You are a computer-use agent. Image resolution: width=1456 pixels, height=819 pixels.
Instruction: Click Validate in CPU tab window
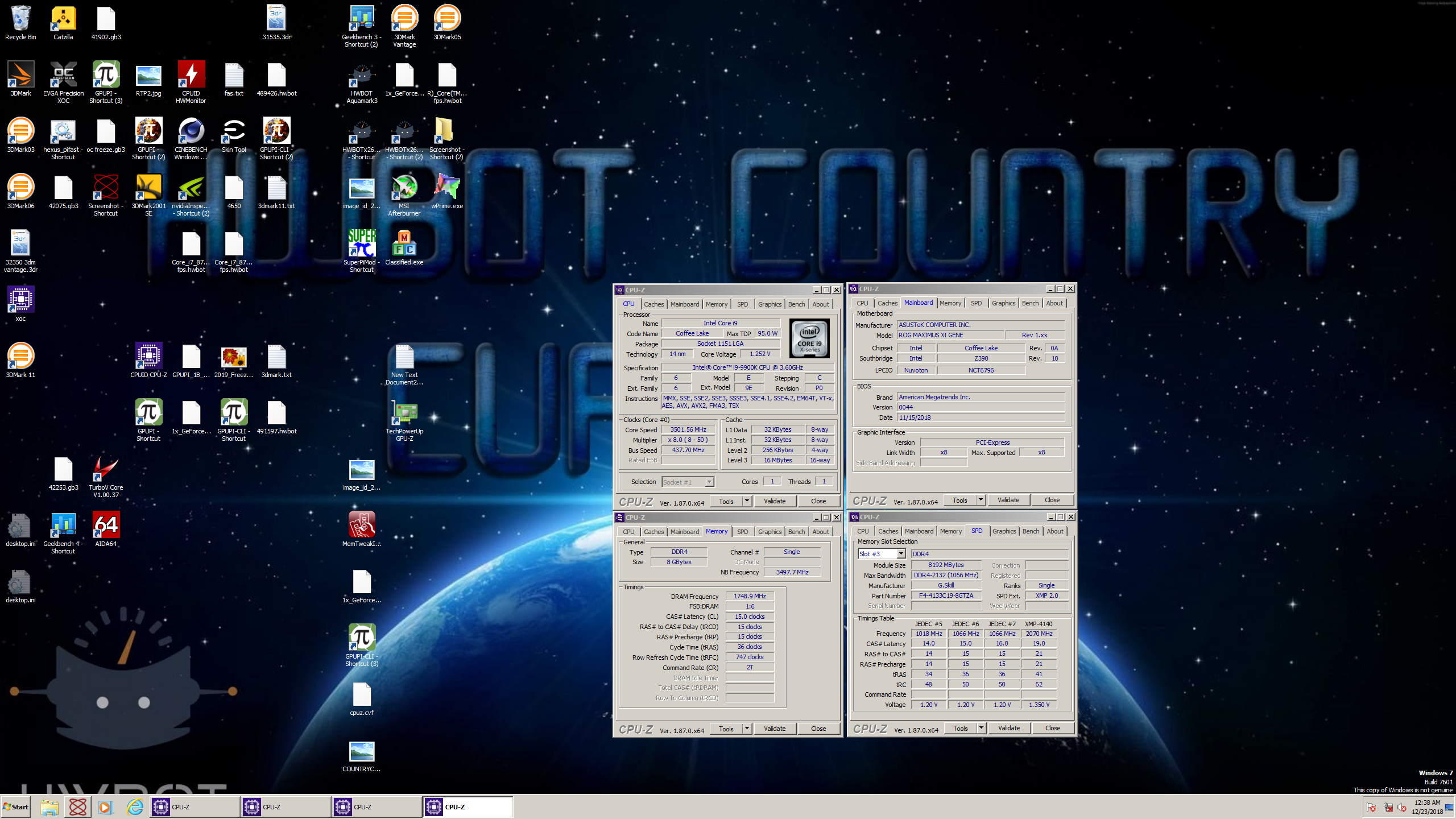click(x=774, y=501)
